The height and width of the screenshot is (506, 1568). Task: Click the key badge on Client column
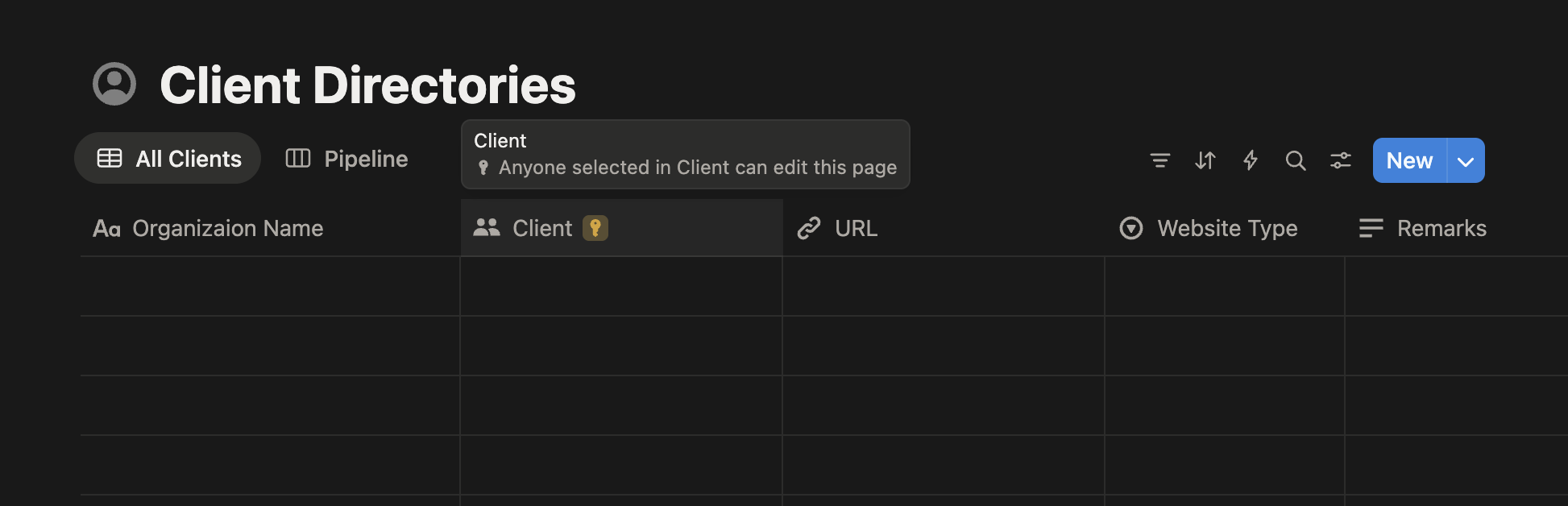(x=595, y=228)
